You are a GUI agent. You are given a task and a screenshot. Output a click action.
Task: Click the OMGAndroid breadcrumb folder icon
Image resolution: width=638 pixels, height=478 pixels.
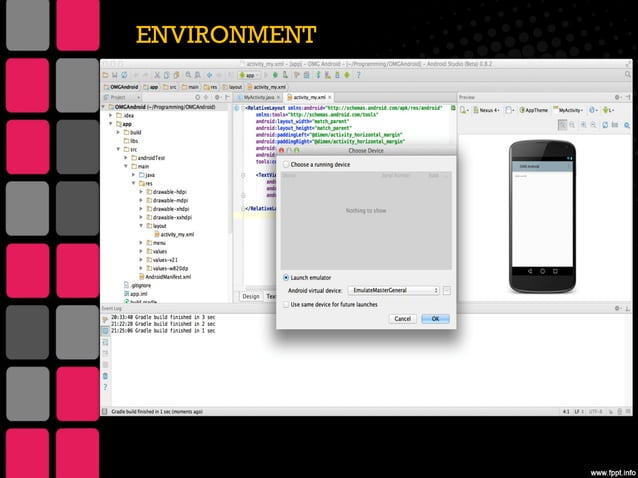pyautogui.click(x=107, y=87)
